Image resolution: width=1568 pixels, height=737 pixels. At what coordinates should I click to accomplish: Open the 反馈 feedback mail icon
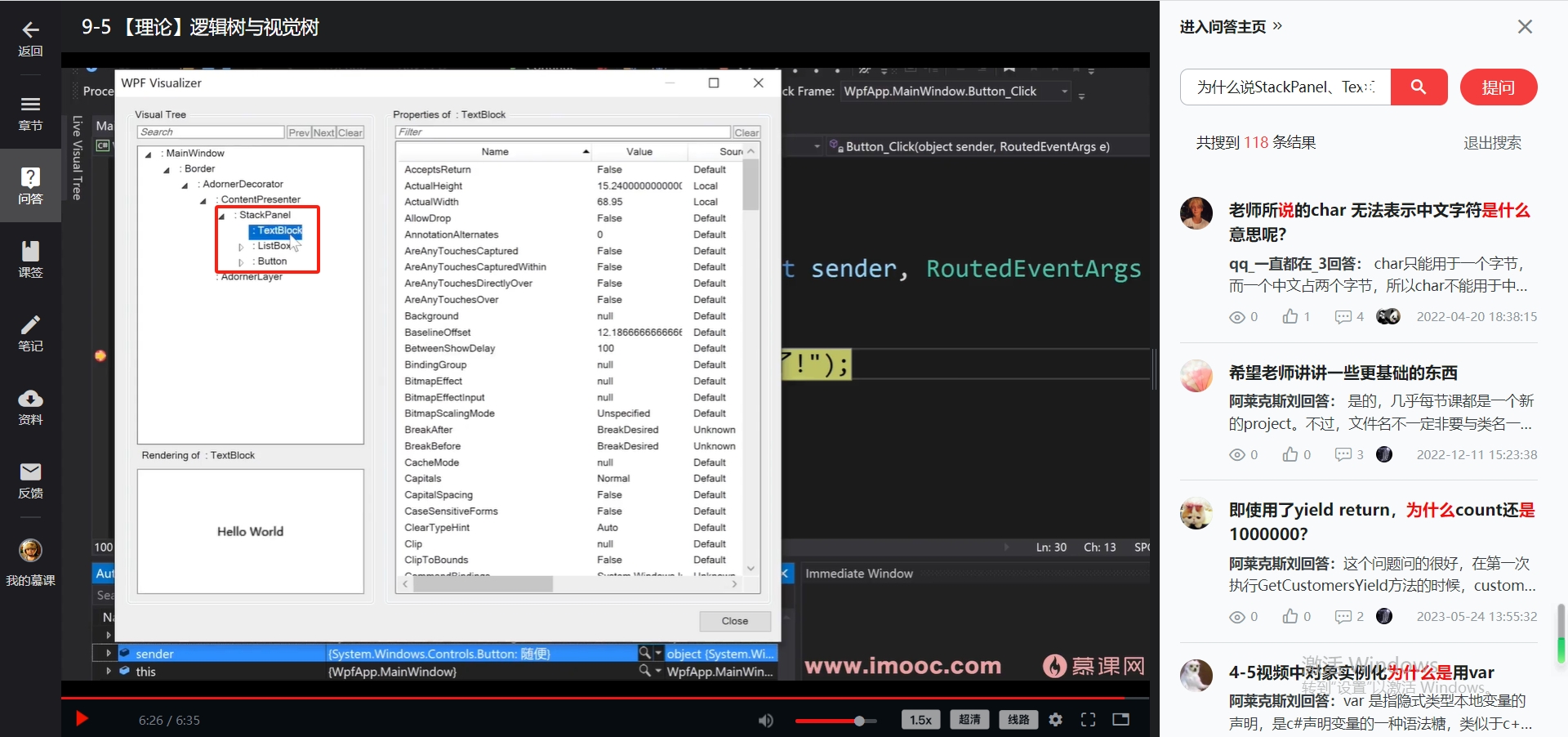pyautogui.click(x=30, y=471)
